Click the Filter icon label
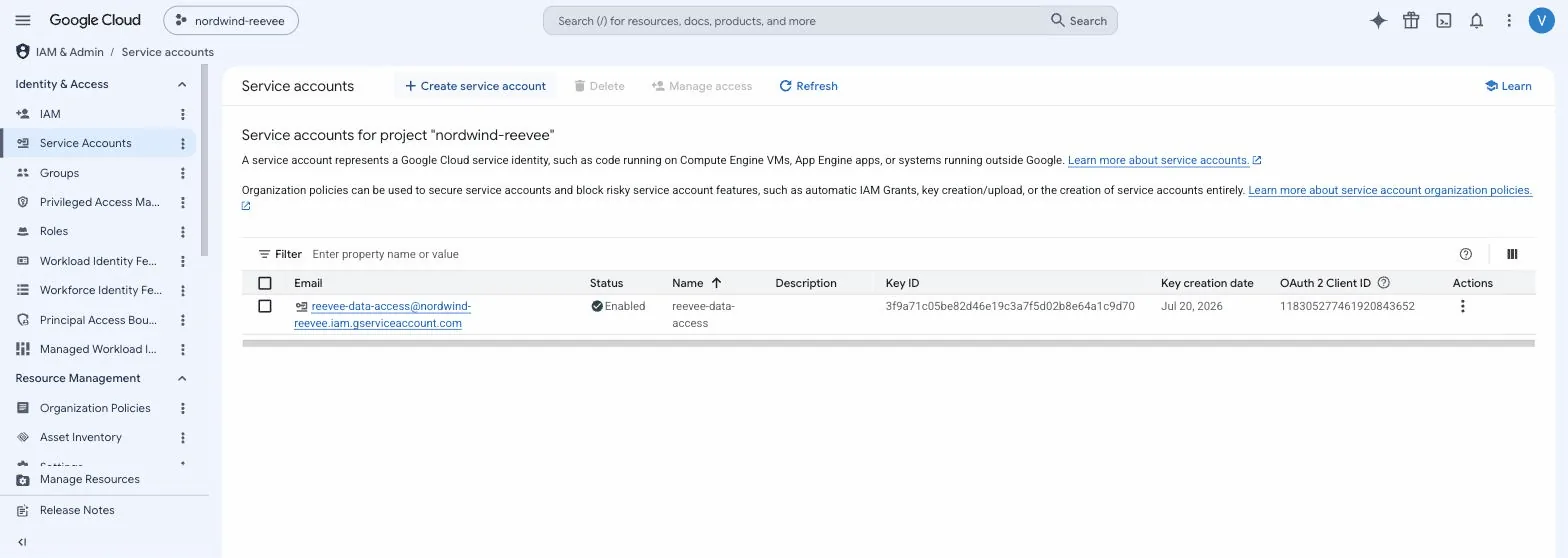Screen dimensions: 1568x558 [x=280, y=254]
